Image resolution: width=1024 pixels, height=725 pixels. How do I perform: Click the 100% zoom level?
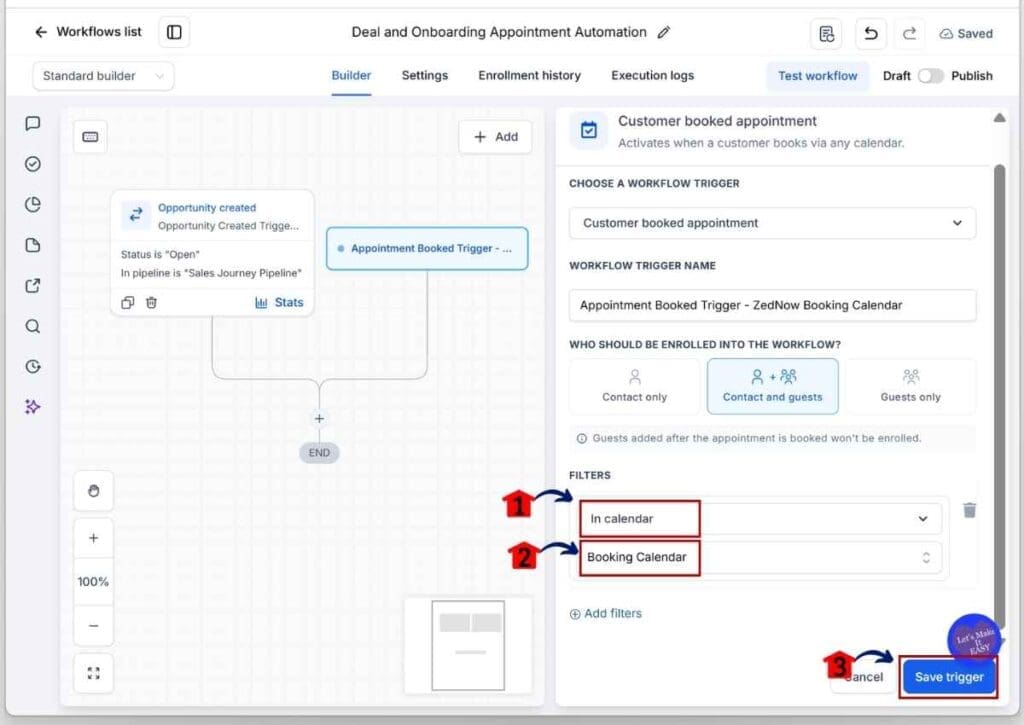(93, 581)
